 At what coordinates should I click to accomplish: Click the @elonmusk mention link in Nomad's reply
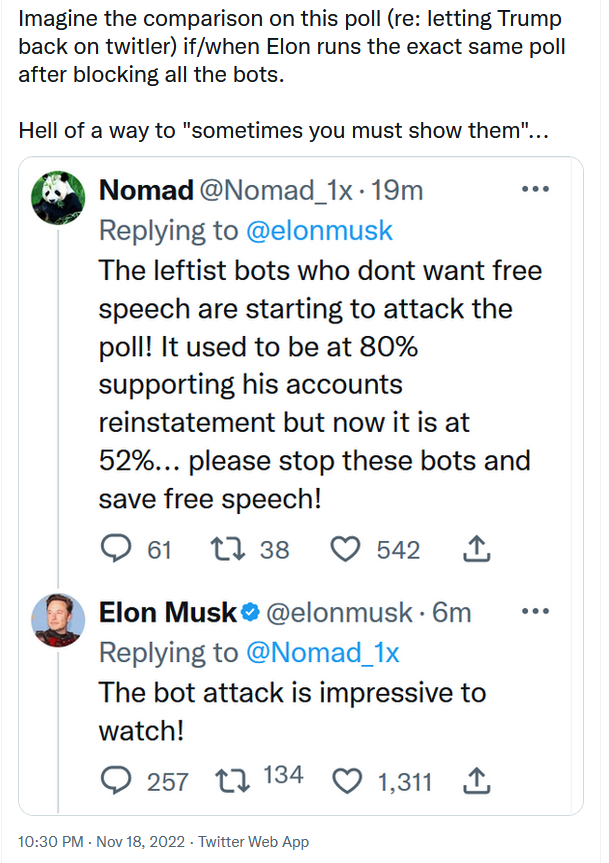pos(319,230)
